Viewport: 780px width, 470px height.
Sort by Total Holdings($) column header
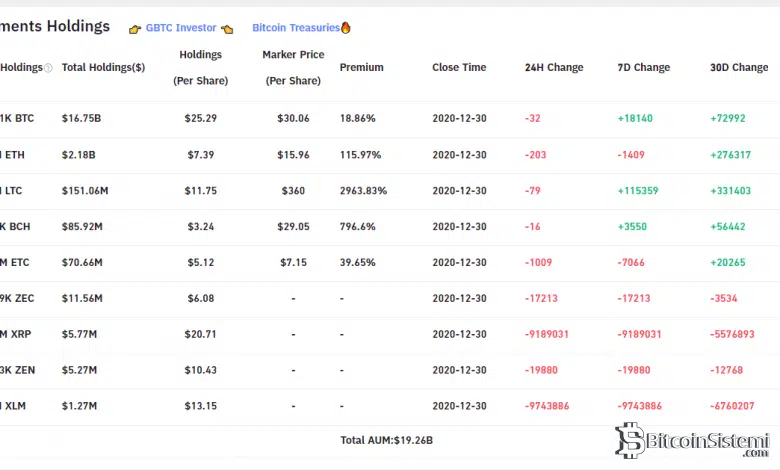103,68
